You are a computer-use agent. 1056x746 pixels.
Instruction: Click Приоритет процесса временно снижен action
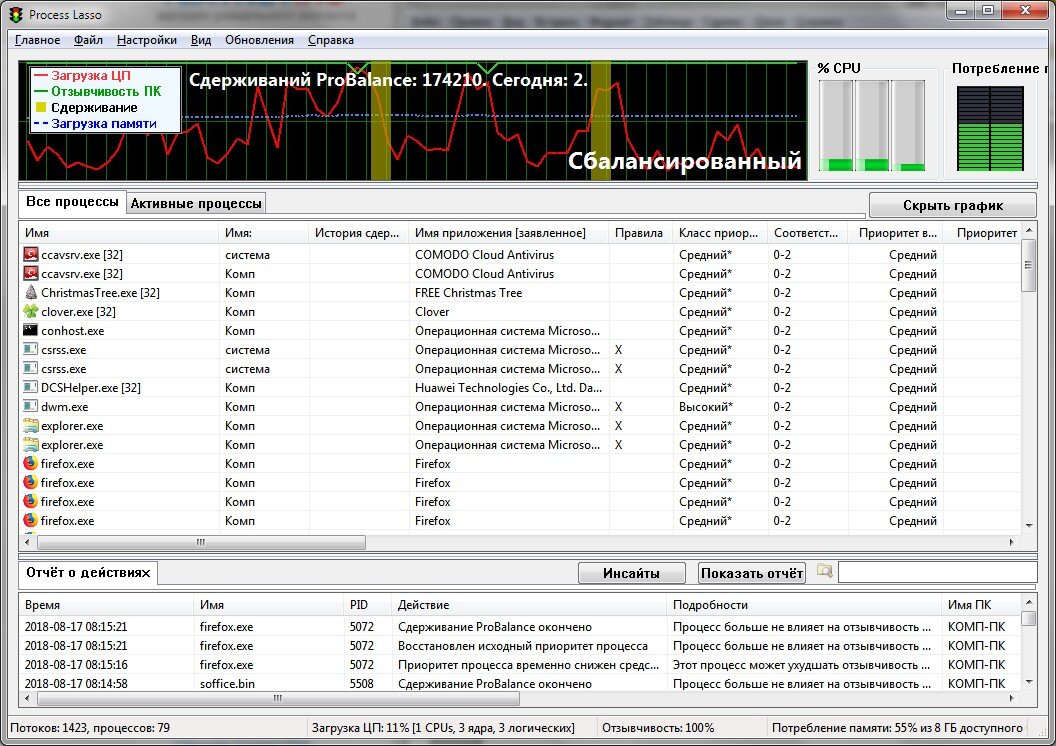[529, 664]
